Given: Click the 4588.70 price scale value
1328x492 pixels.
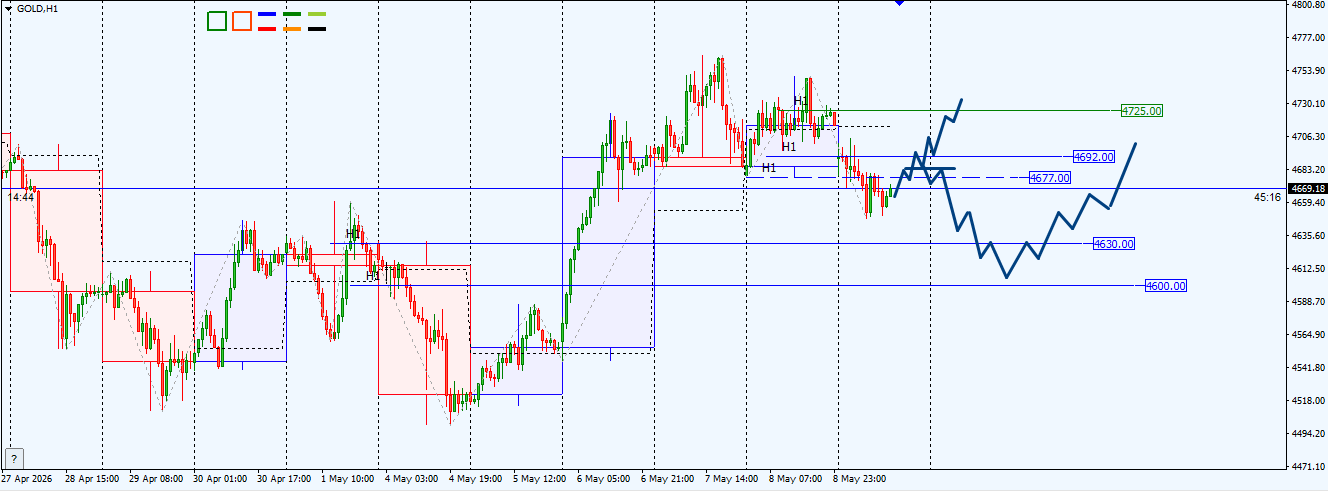Looking at the screenshot, I should [x=1309, y=302].
